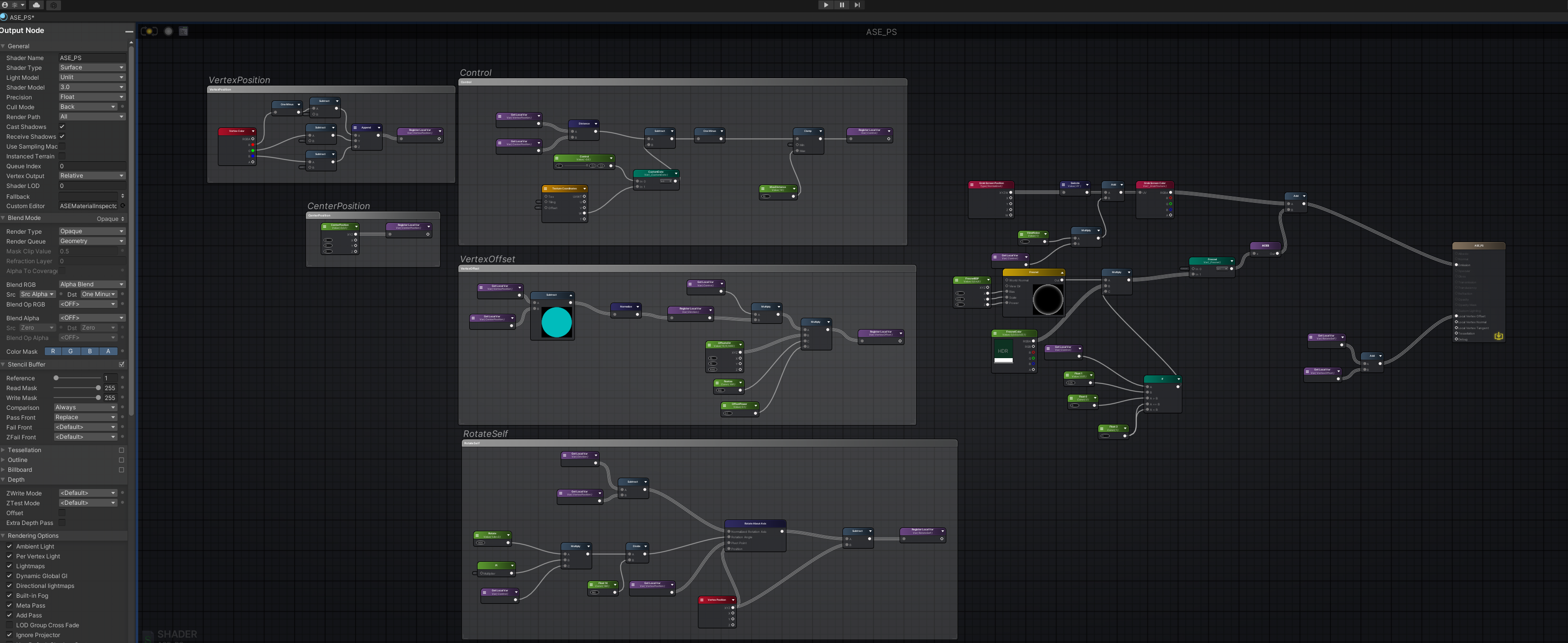Toggle the A color mask button
The image size is (1568, 643).
[108, 352]
